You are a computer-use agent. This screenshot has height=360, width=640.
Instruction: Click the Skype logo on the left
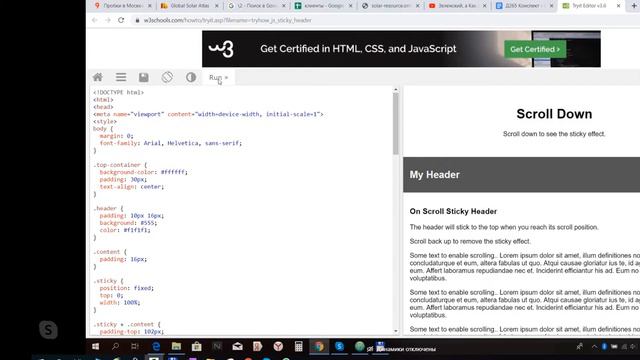pos(48,329)
